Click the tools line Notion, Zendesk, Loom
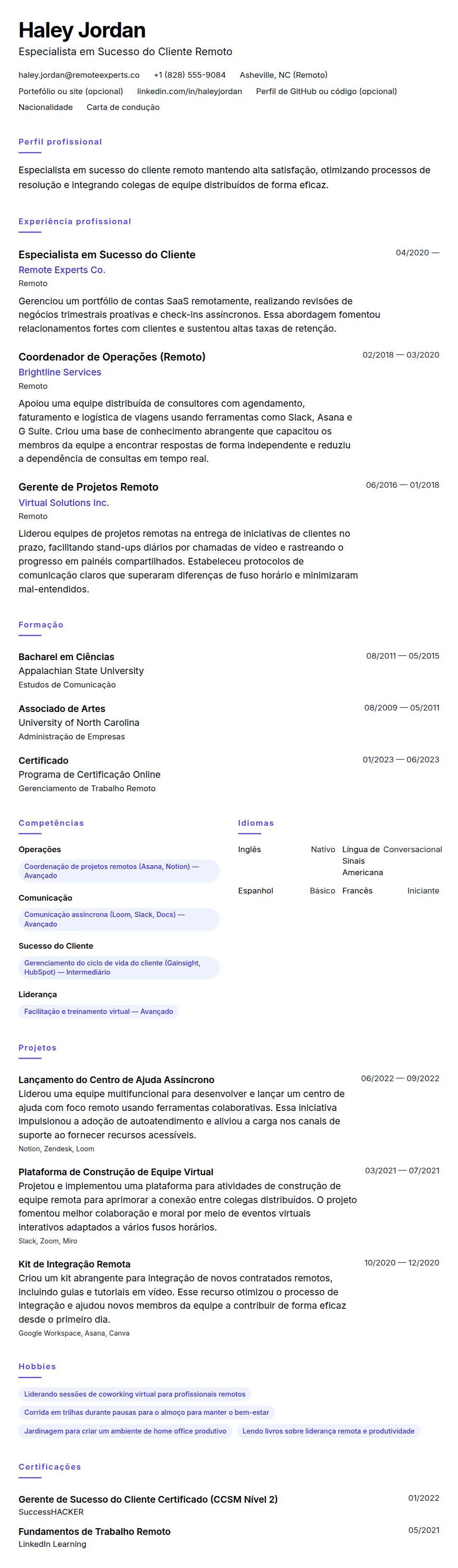Screen dimensions: 458x1568 click(56, 1149)
